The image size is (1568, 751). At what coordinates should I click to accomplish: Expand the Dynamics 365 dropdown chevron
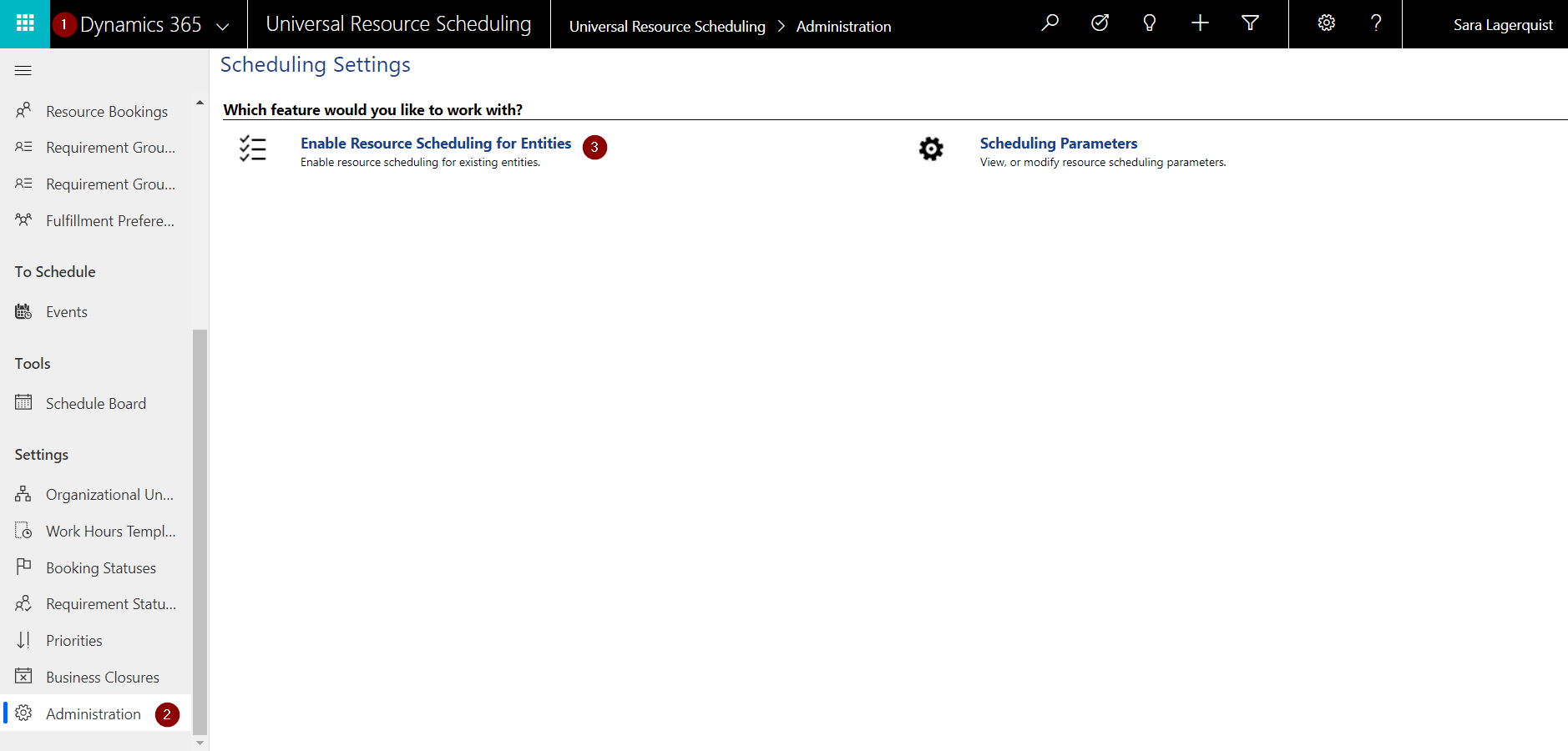223,26
